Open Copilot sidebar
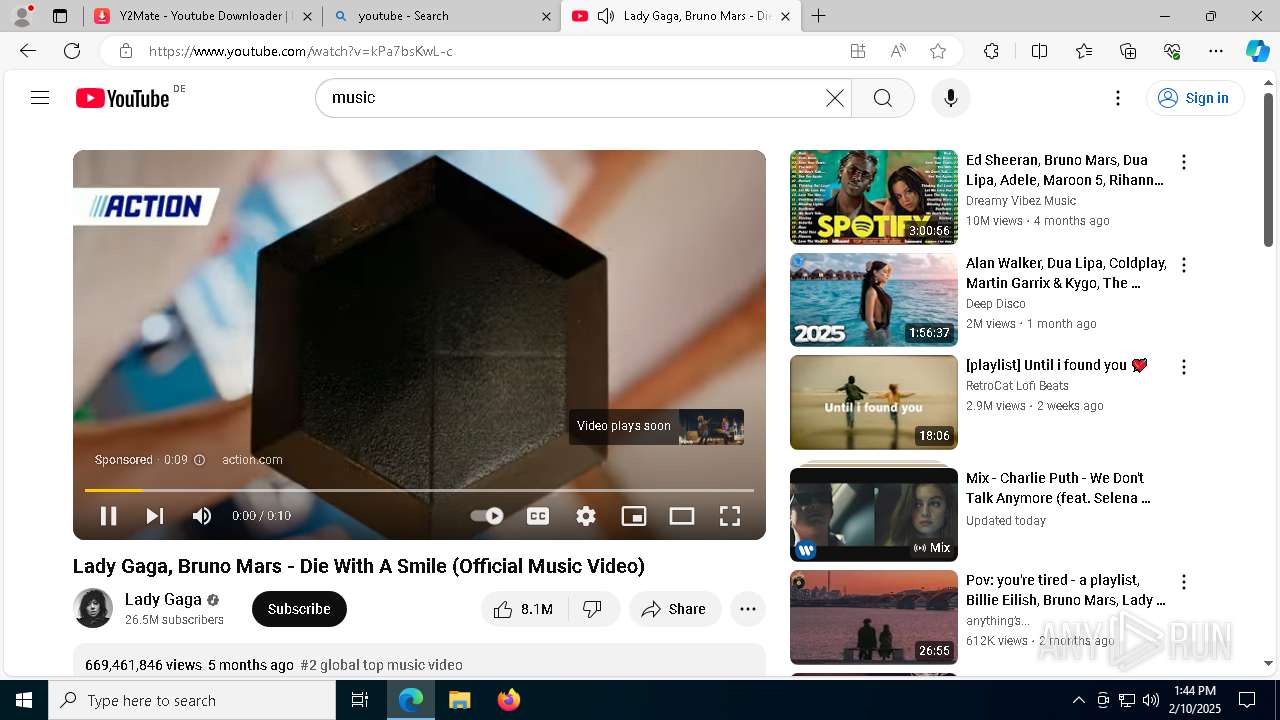Screen dimensions: 1280x720 click(1257, 51)
